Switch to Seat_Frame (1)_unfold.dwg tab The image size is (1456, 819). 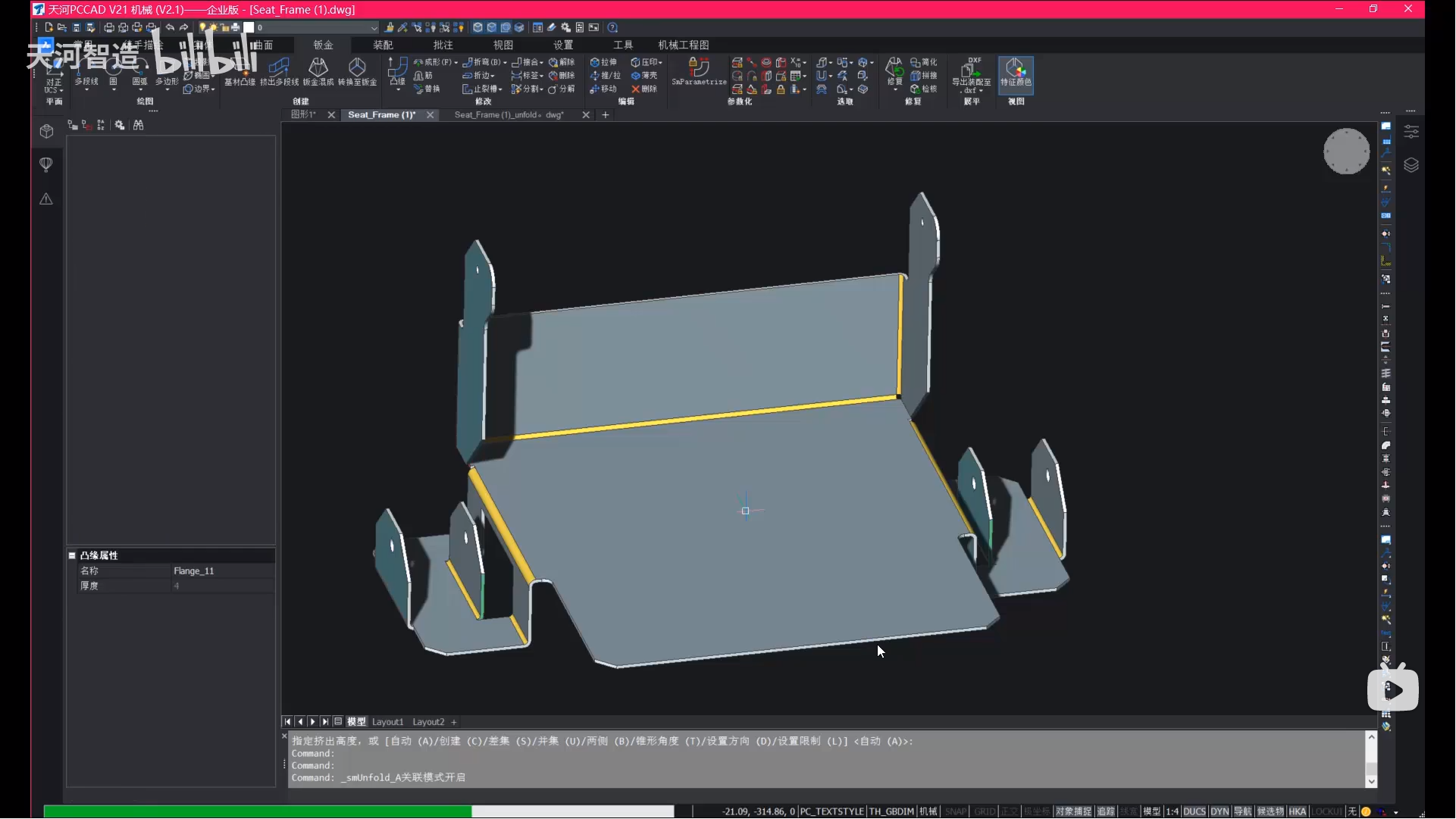tap(509, 115)
